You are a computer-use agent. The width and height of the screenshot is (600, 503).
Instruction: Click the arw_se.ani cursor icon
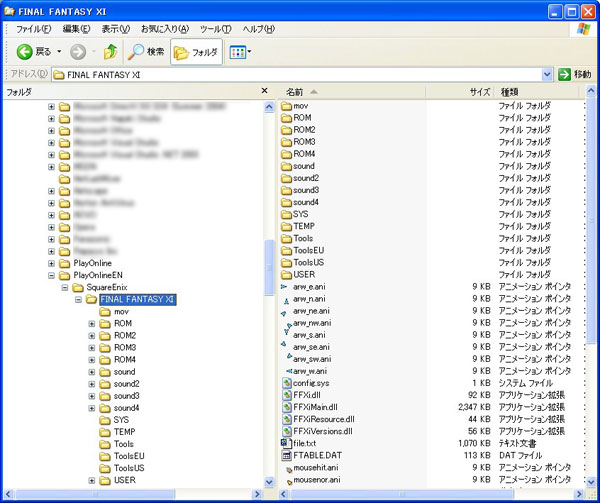(284, 344)
